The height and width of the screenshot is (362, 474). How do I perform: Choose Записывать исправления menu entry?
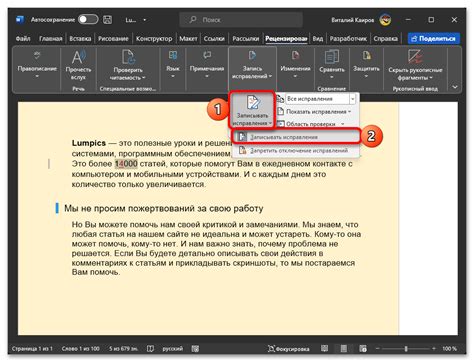[x=296, y=137]
